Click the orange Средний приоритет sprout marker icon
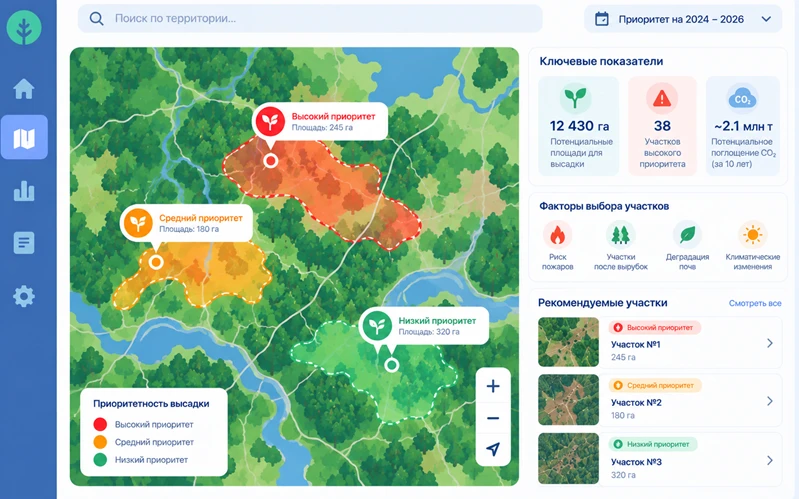 [138, 223]
